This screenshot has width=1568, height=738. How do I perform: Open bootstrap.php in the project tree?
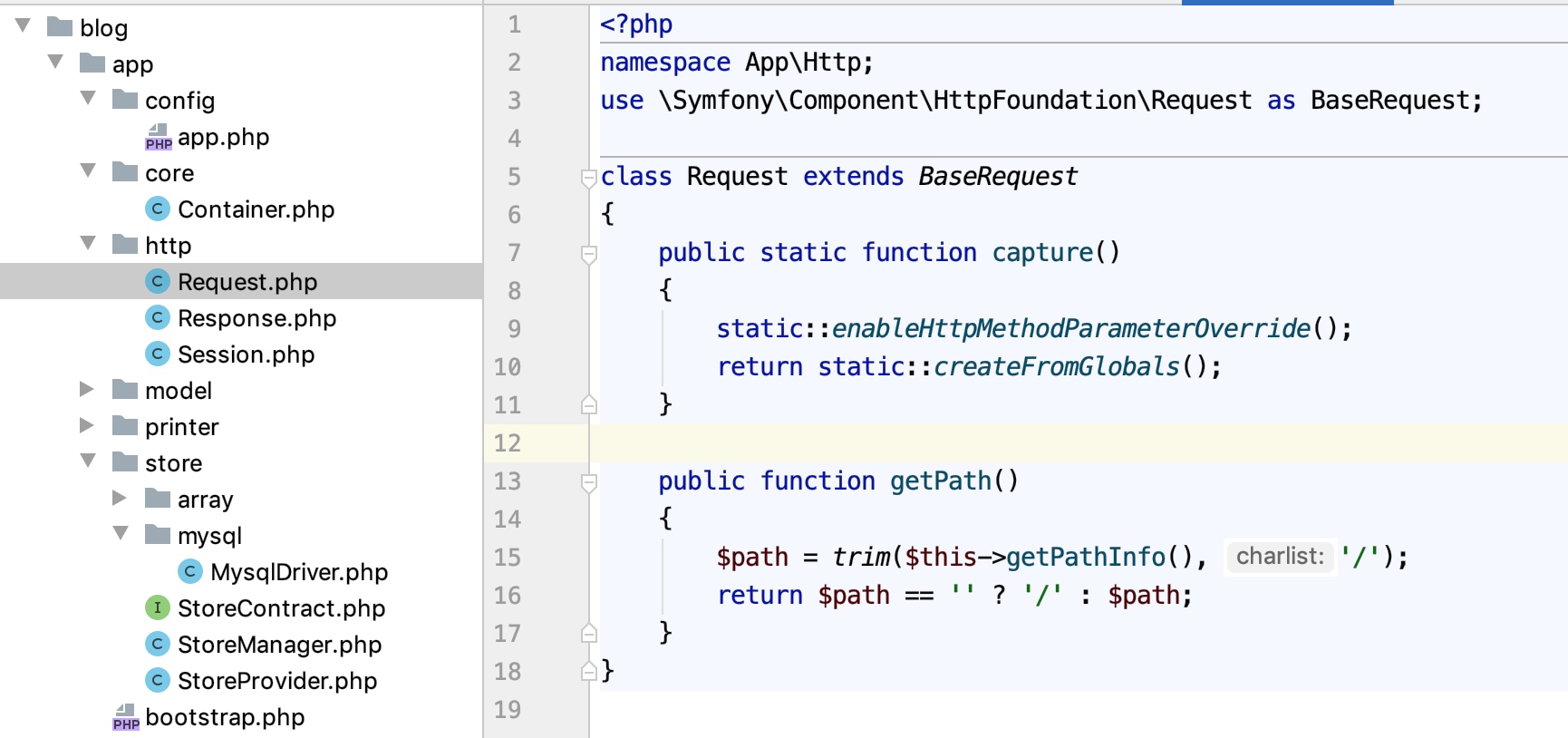click(x=225, y=717)
